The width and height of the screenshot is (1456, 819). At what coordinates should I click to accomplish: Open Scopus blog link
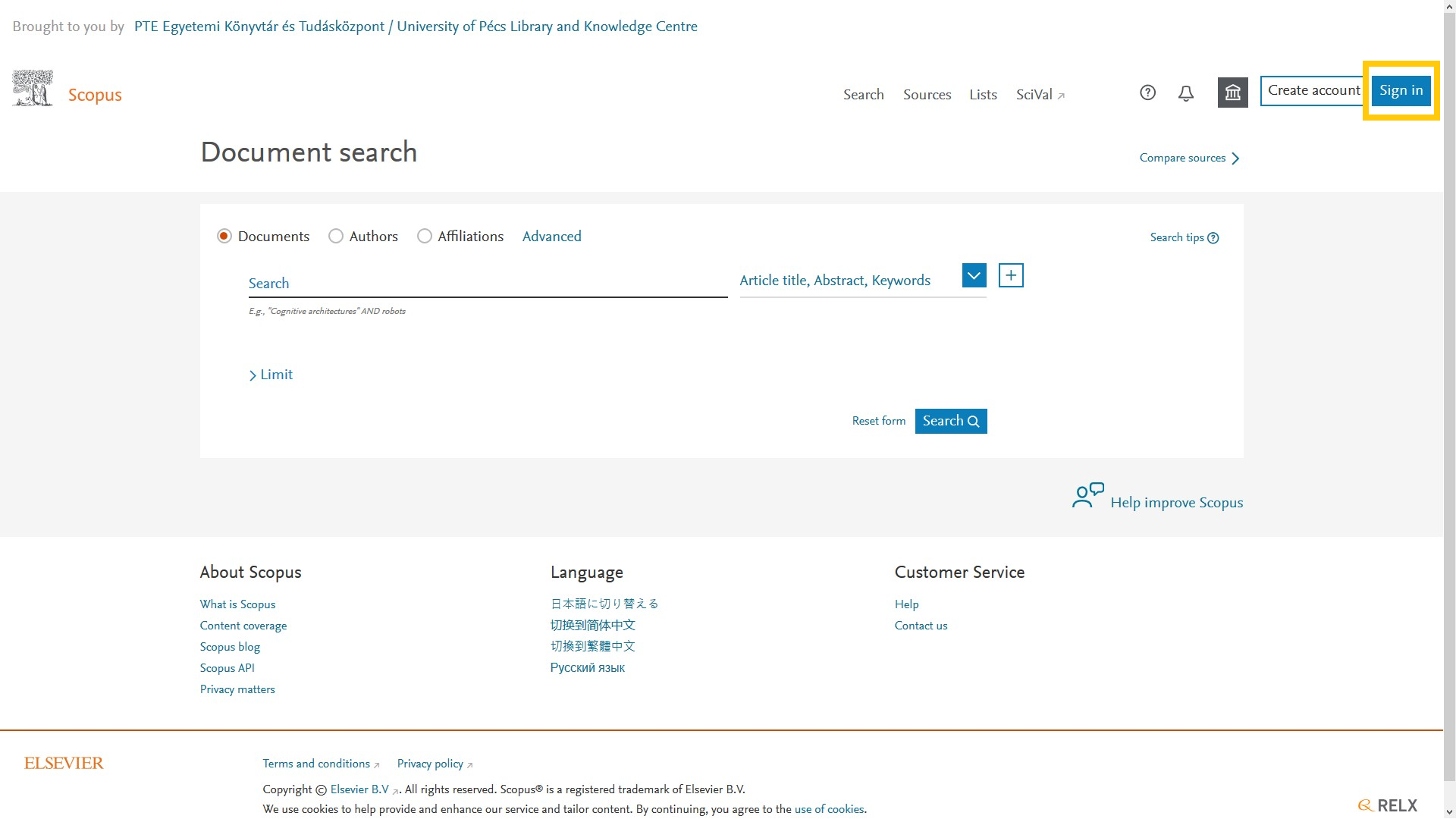tap(231, 647)
